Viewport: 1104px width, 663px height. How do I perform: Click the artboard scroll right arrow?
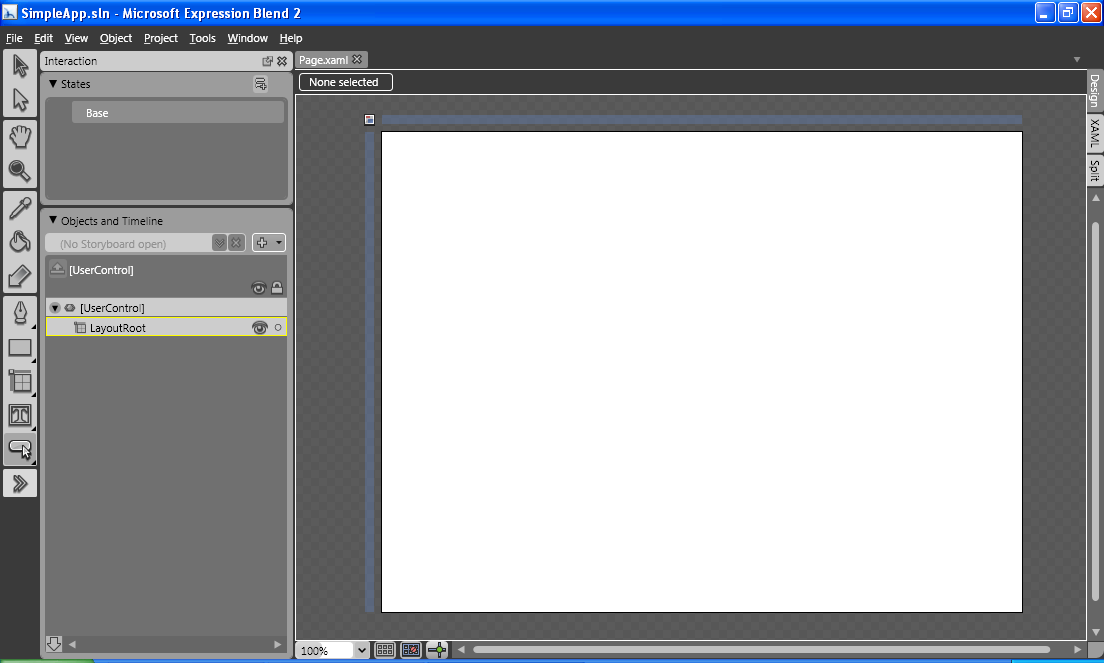click(1077, 650)
